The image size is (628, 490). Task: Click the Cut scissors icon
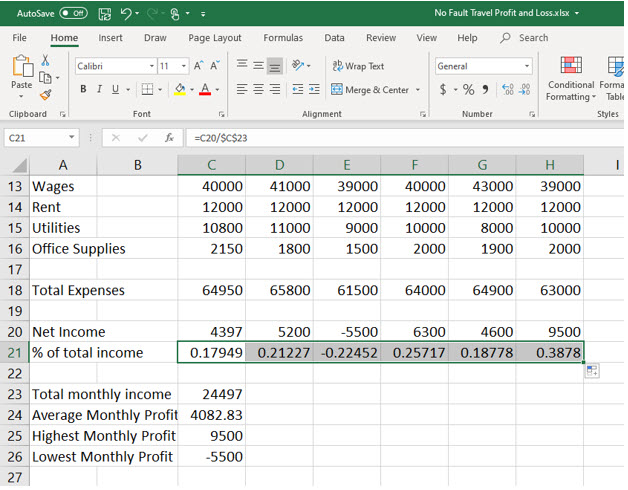pos(45,60)
